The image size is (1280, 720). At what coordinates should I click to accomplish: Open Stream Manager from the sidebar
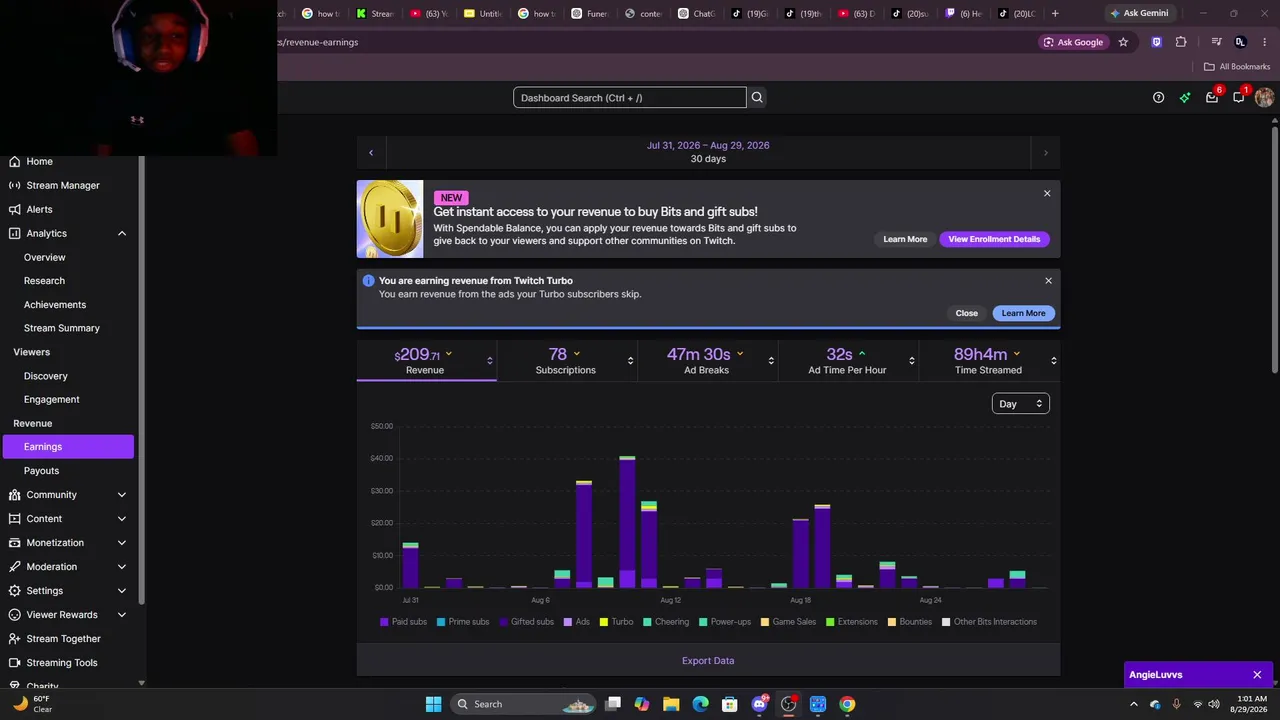click(x=62, y=185)
